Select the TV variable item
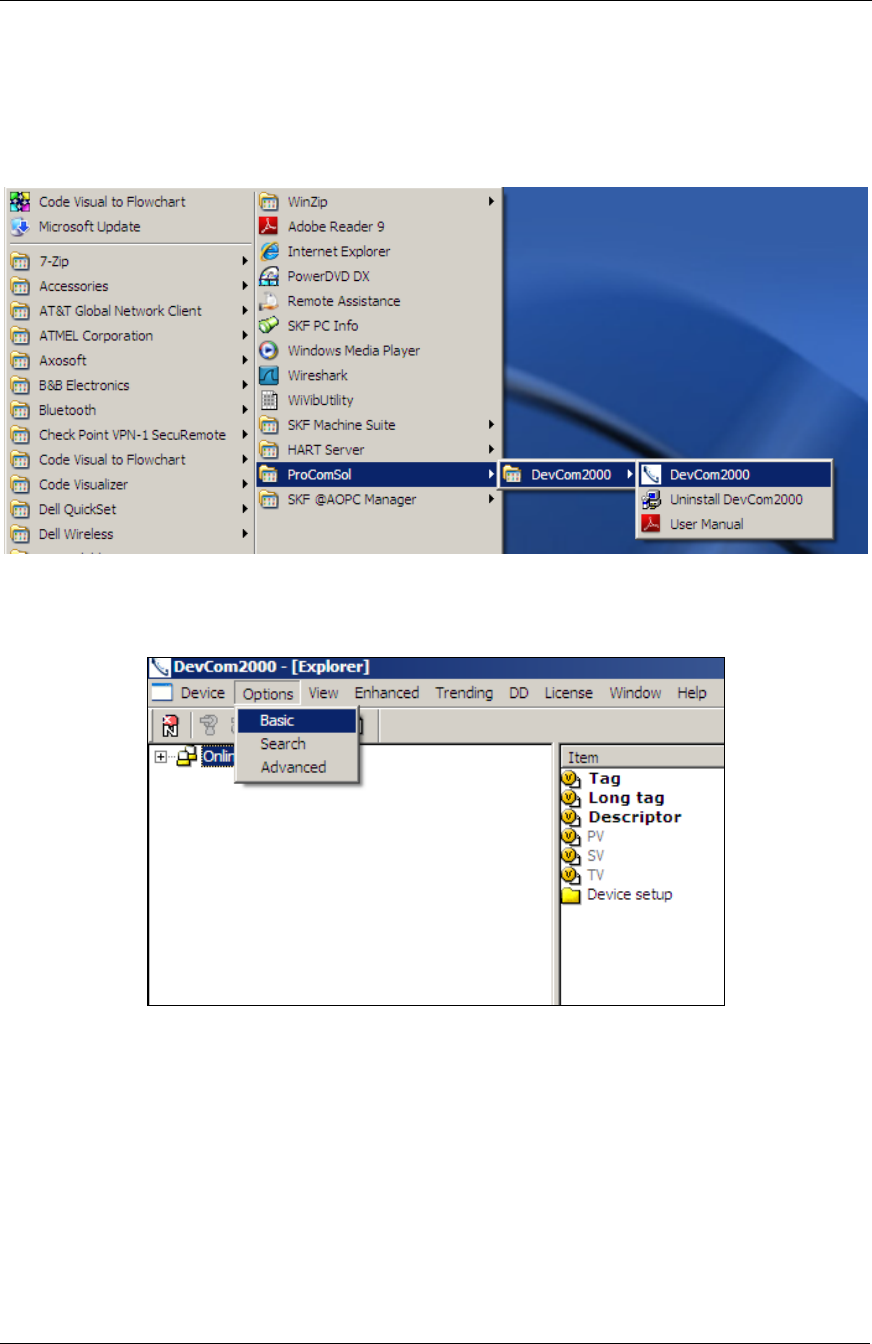This screenshot has height=1344, width=872. tap(584, 875)
